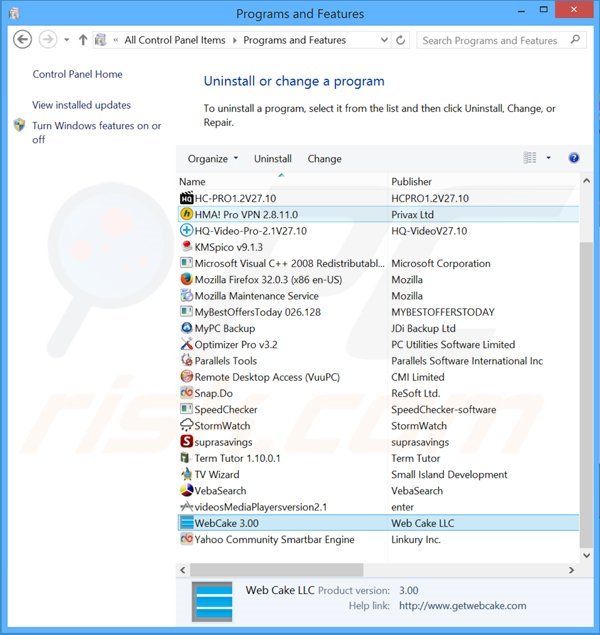
Task: Refresh the Programs and Features list
Action: click(401, 40)
